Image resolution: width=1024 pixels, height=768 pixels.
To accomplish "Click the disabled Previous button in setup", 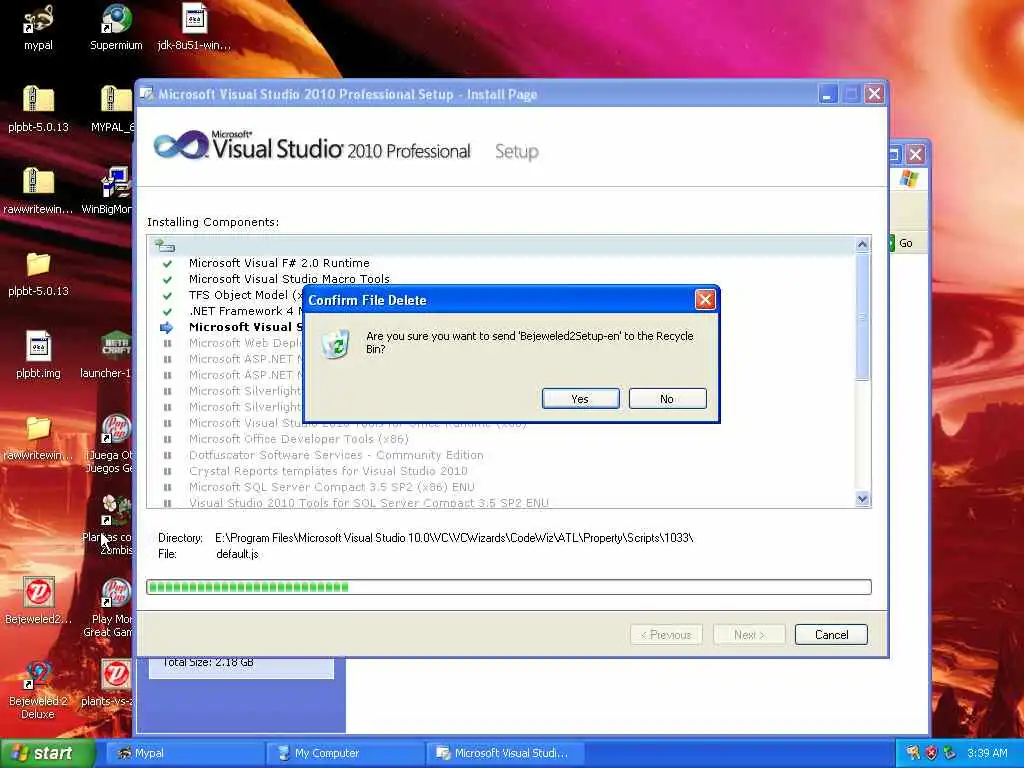I will [x=666, y=634].
